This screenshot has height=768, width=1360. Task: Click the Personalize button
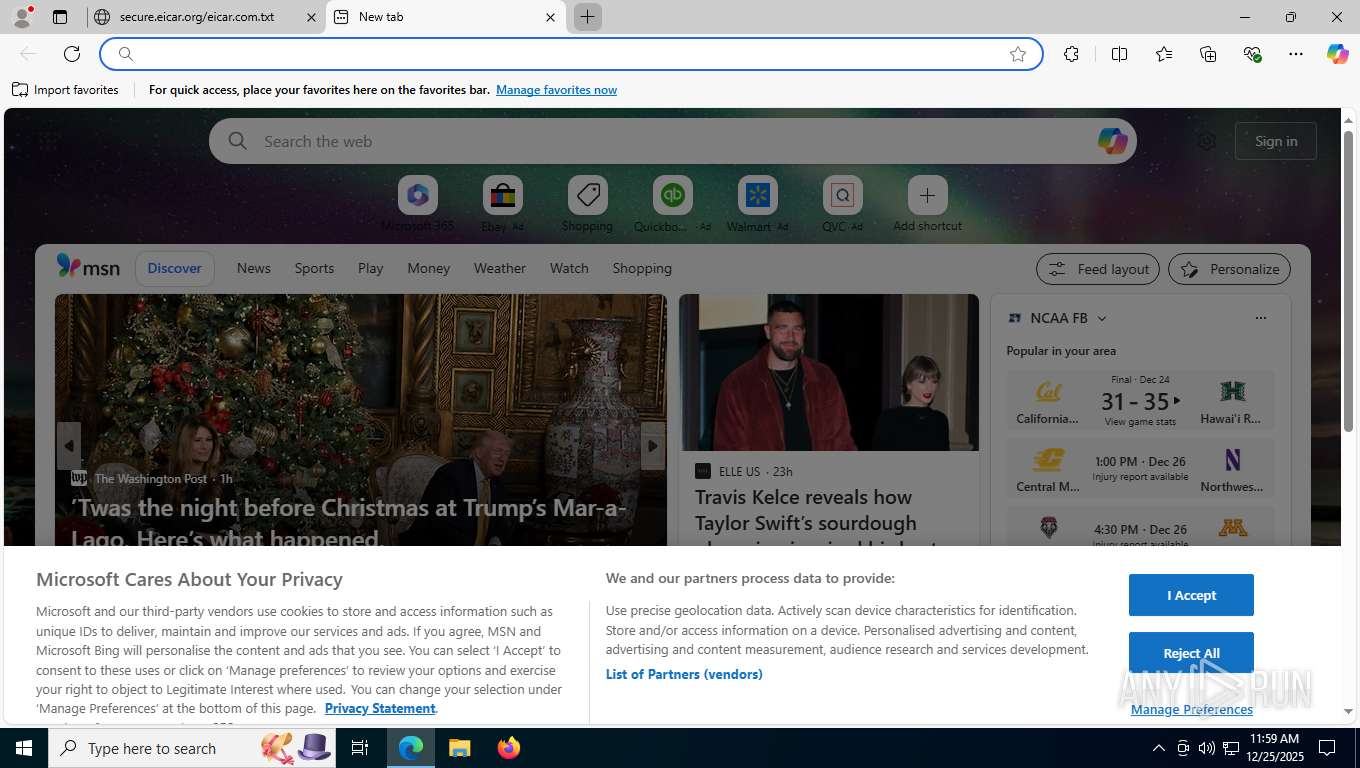click(x=1229, y=269)
